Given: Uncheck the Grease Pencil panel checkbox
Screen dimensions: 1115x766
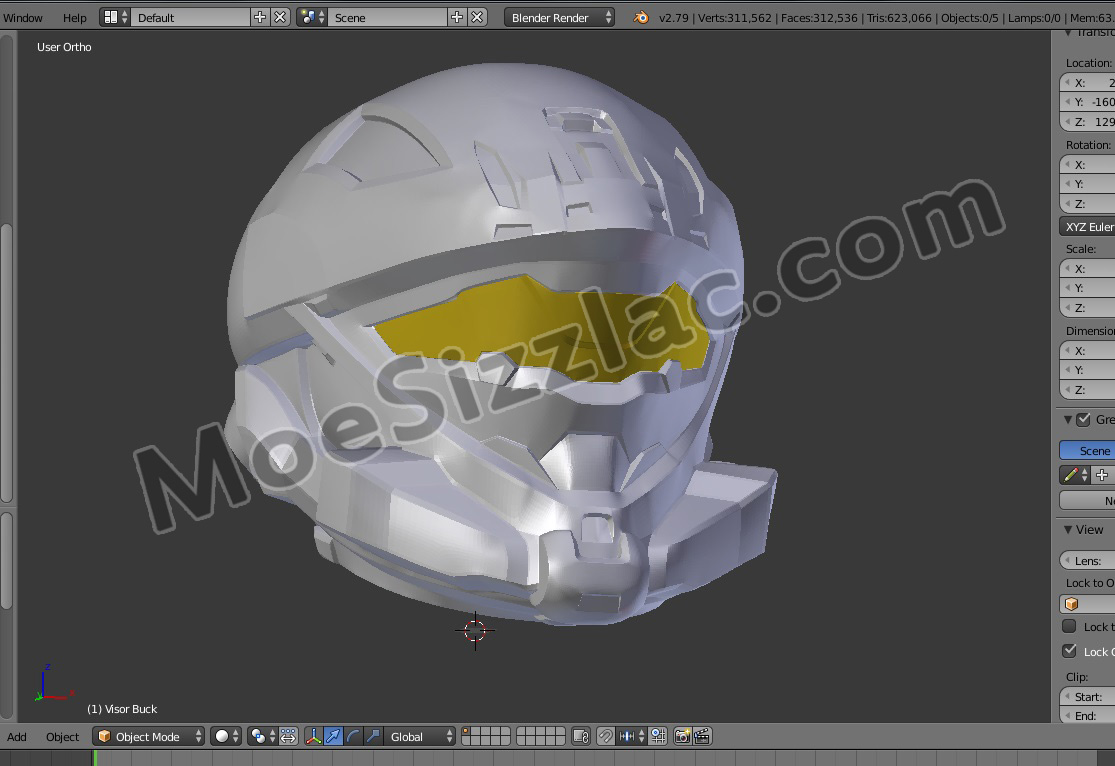Looking at the screenshot, I should 1083,420.
